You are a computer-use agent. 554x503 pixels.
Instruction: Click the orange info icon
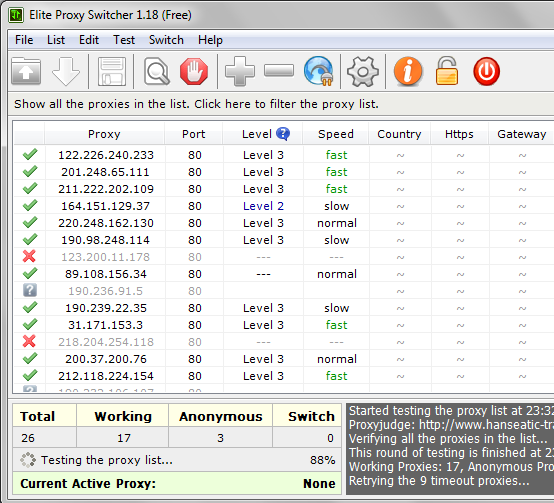[408, 71]
